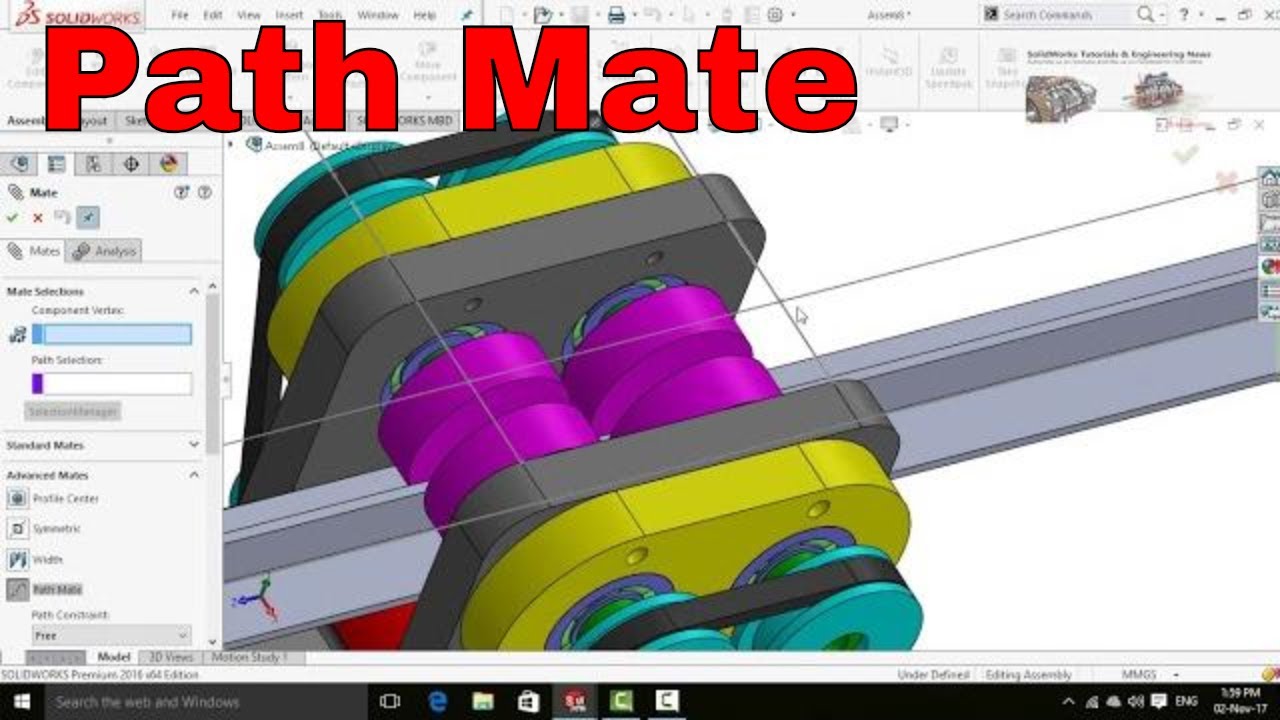The height and width of the screenshot is (720, 1280).
Task: Click the volume icon in the system tray
Action: [x=1136, y=702]
